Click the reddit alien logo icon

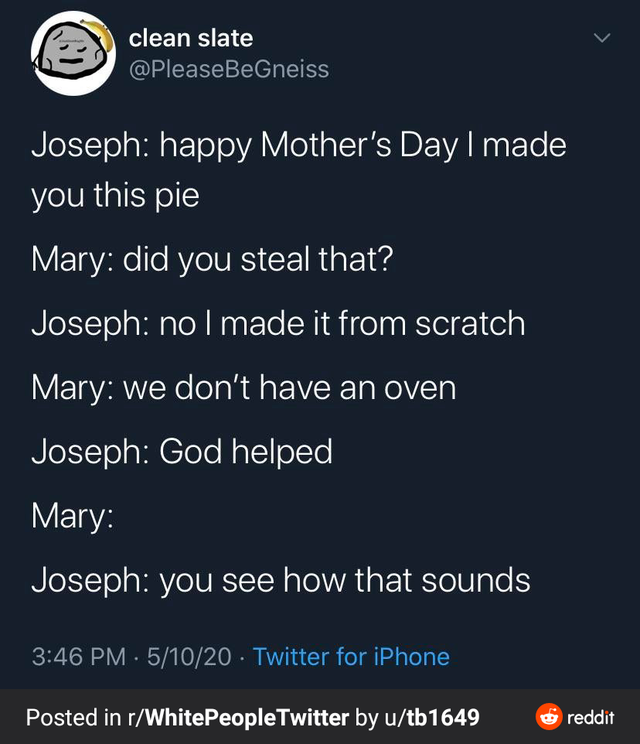tap(549, 716)
